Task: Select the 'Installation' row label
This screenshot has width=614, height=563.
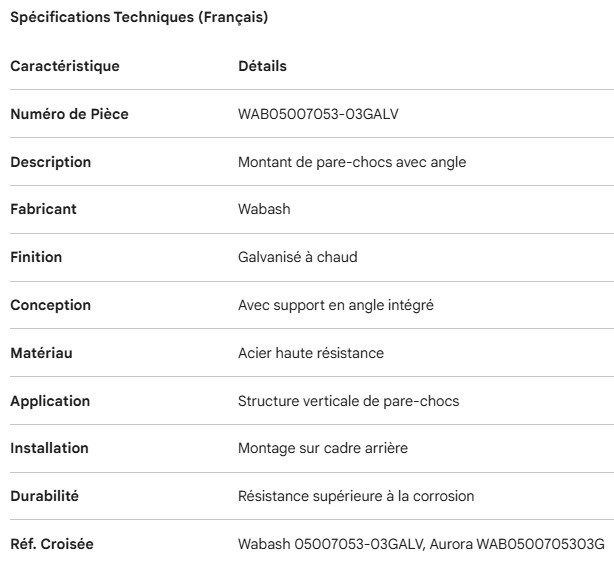Action: click(49, 448)
